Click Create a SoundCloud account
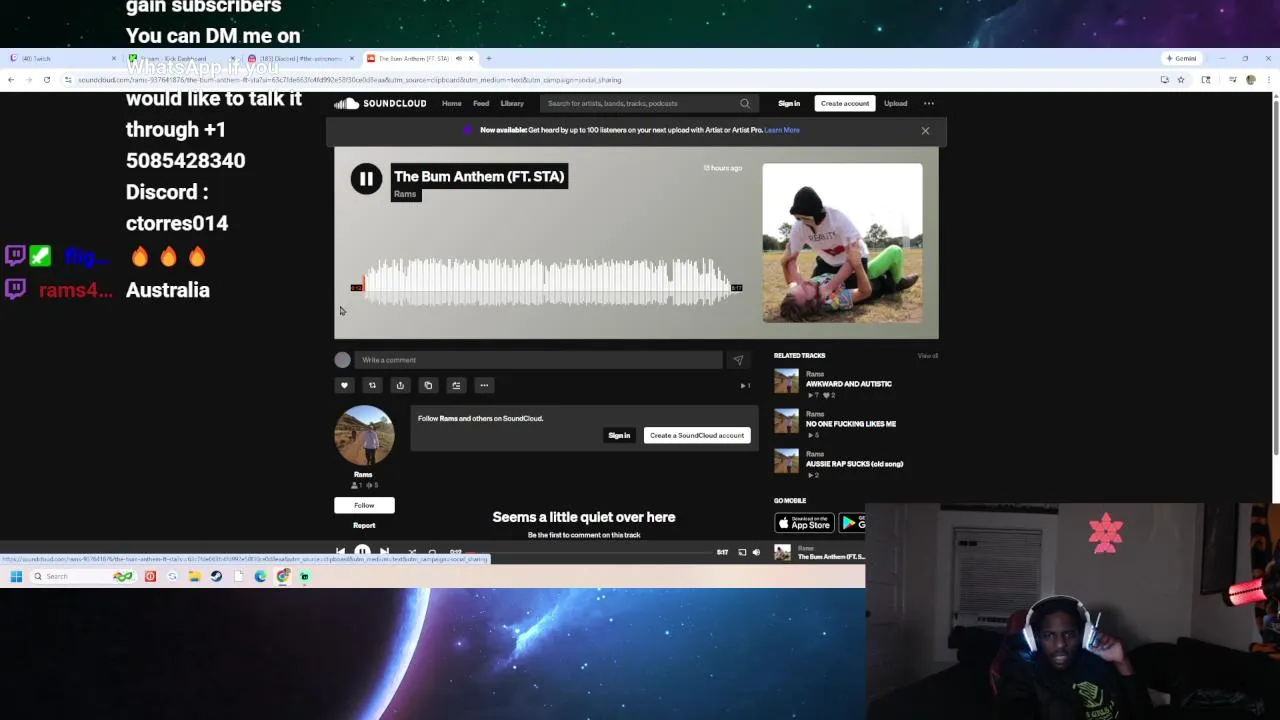The height and width of the screenshot is (720, 1280). [697, 435]
